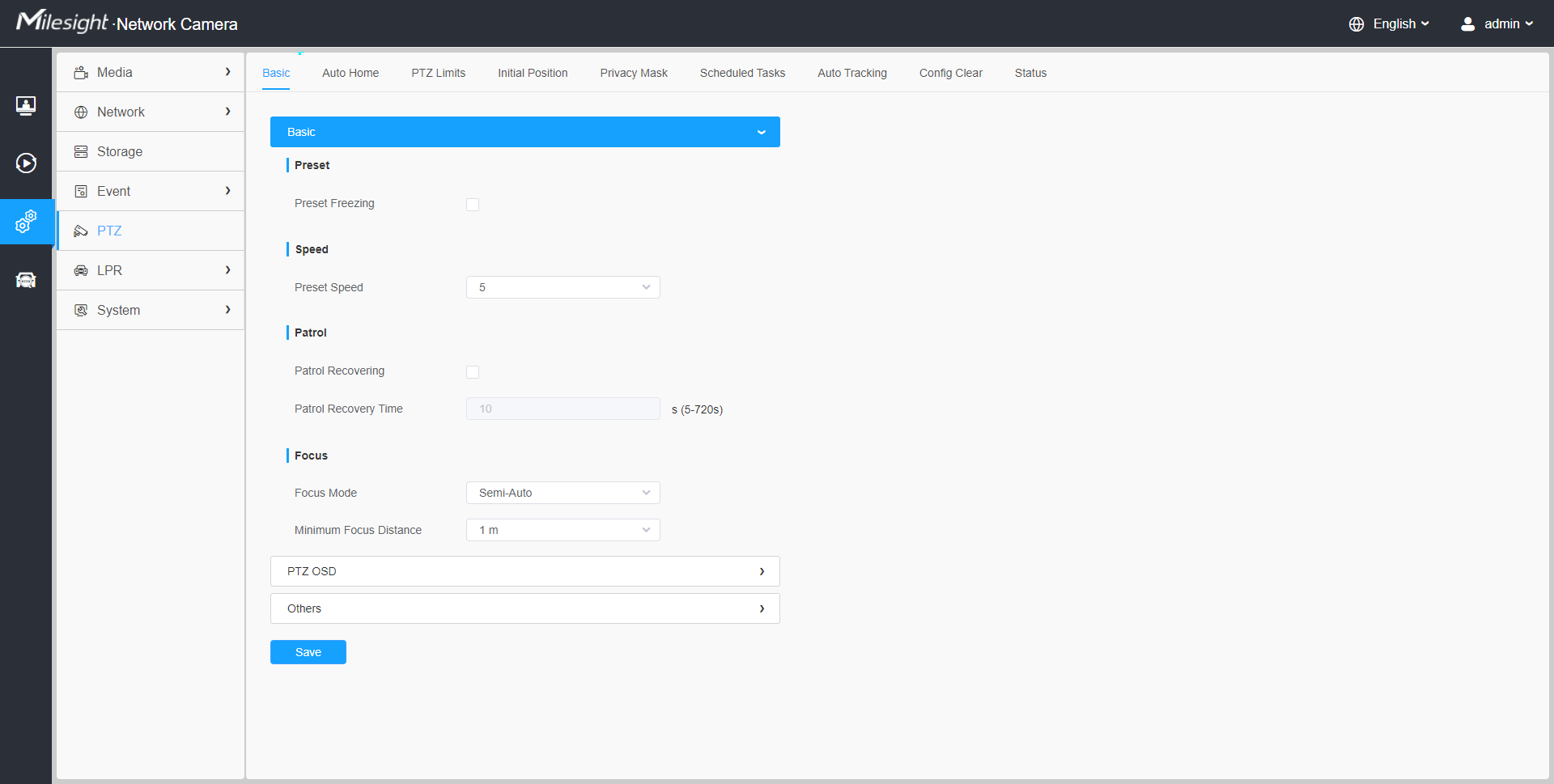Click the Storage menu icon
This screenshot has width=1554, height=784.
pyautogui.click(x=81, y=152)
